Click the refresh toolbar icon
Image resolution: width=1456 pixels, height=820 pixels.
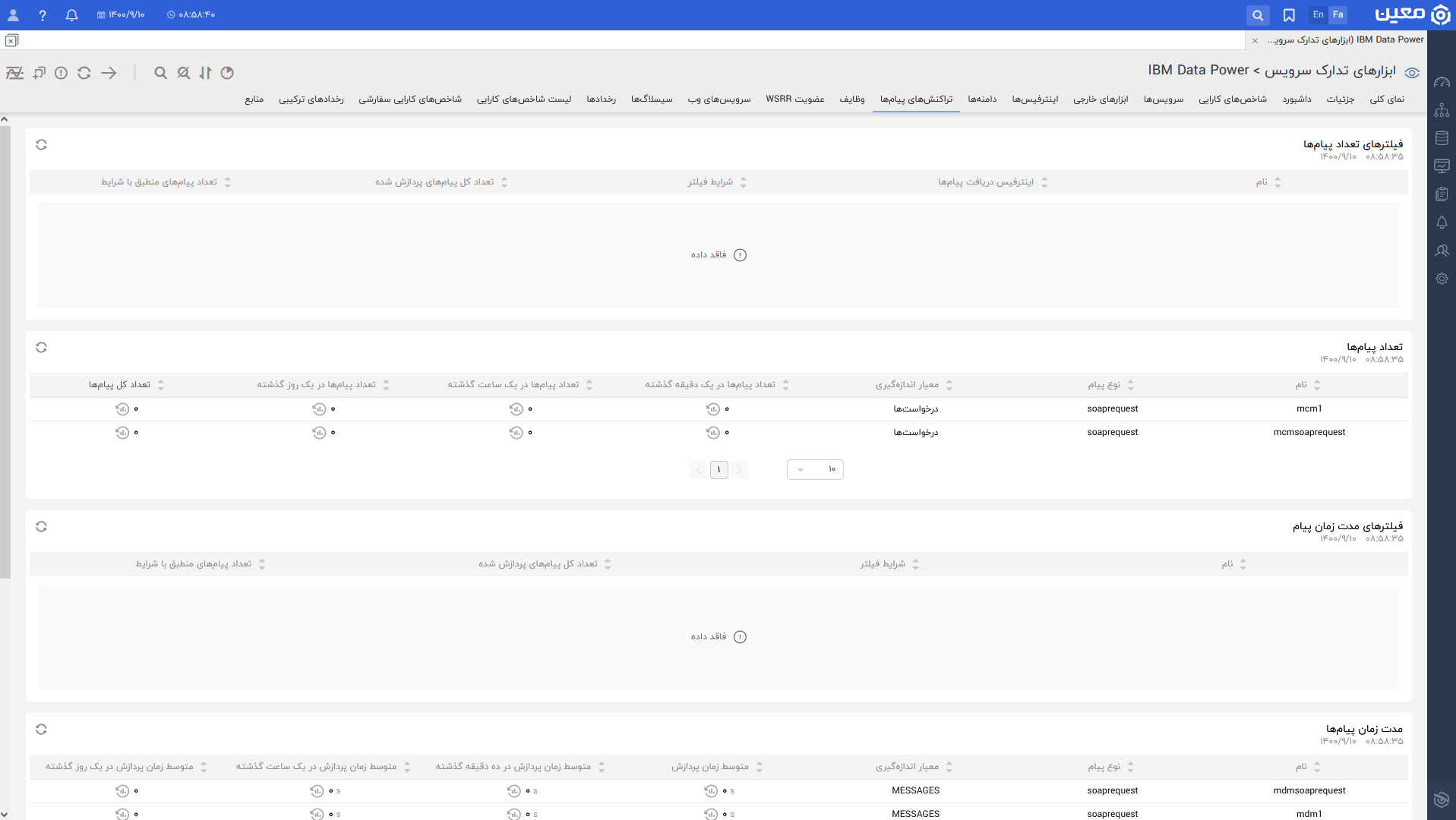(x=84, y=73)
